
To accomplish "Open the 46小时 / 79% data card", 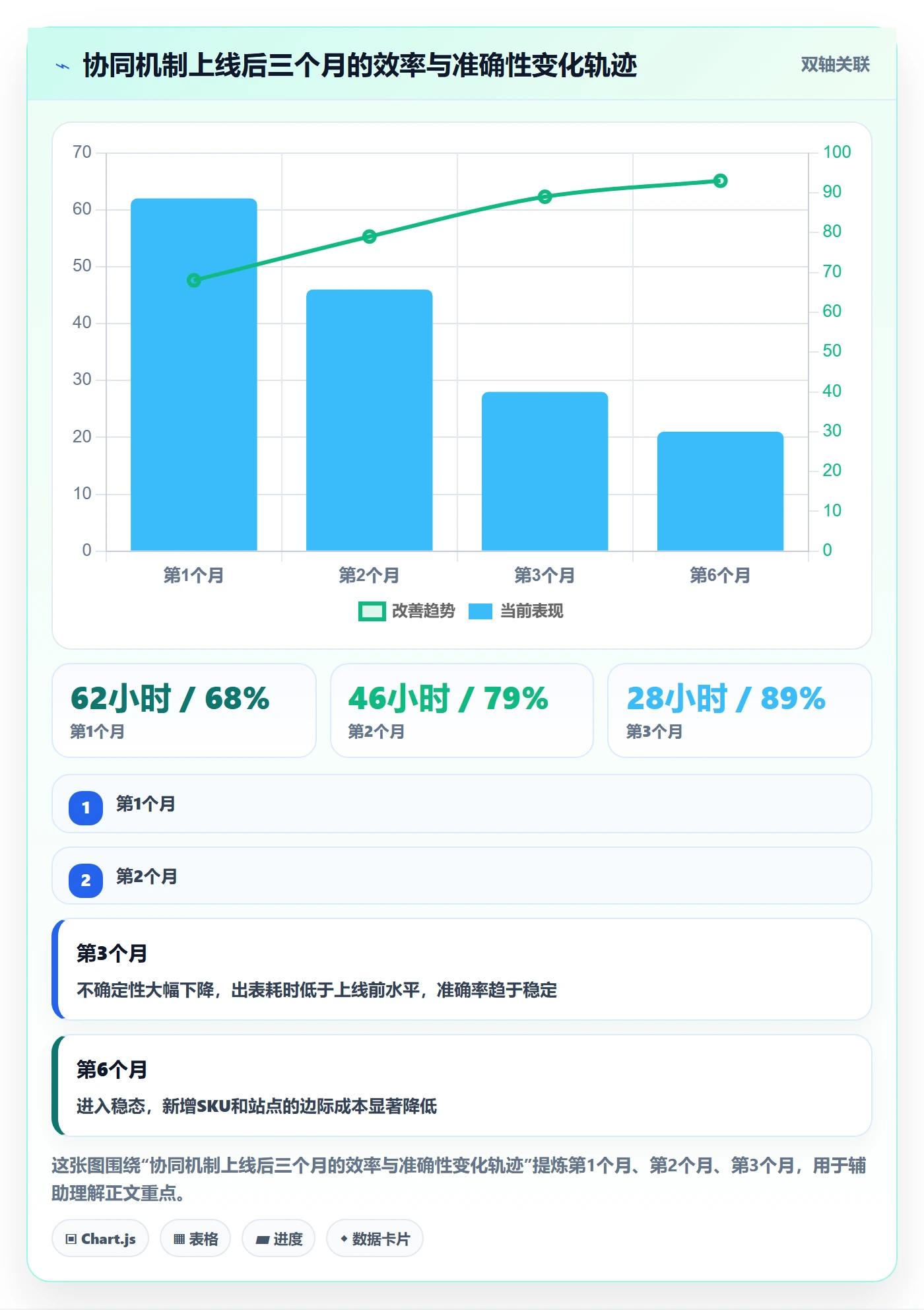I will (462, 710).
